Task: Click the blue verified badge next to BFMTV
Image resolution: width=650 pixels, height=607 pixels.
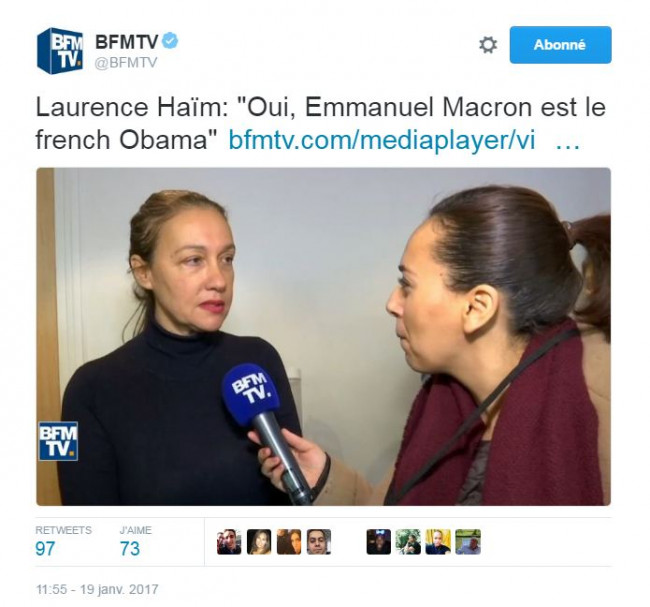Action: point(170,41)
